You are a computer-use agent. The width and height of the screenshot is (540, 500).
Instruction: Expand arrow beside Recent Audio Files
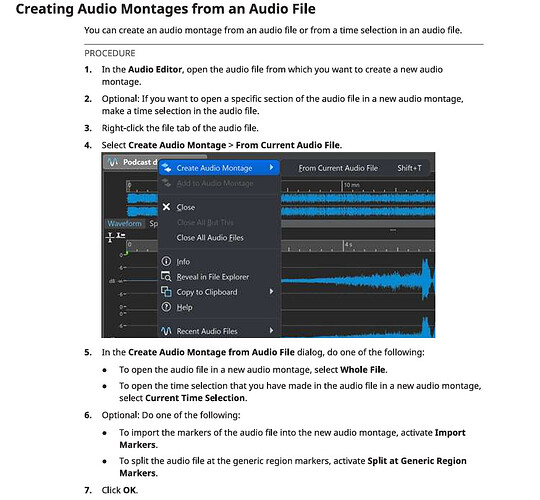click(x=271, y=331)
